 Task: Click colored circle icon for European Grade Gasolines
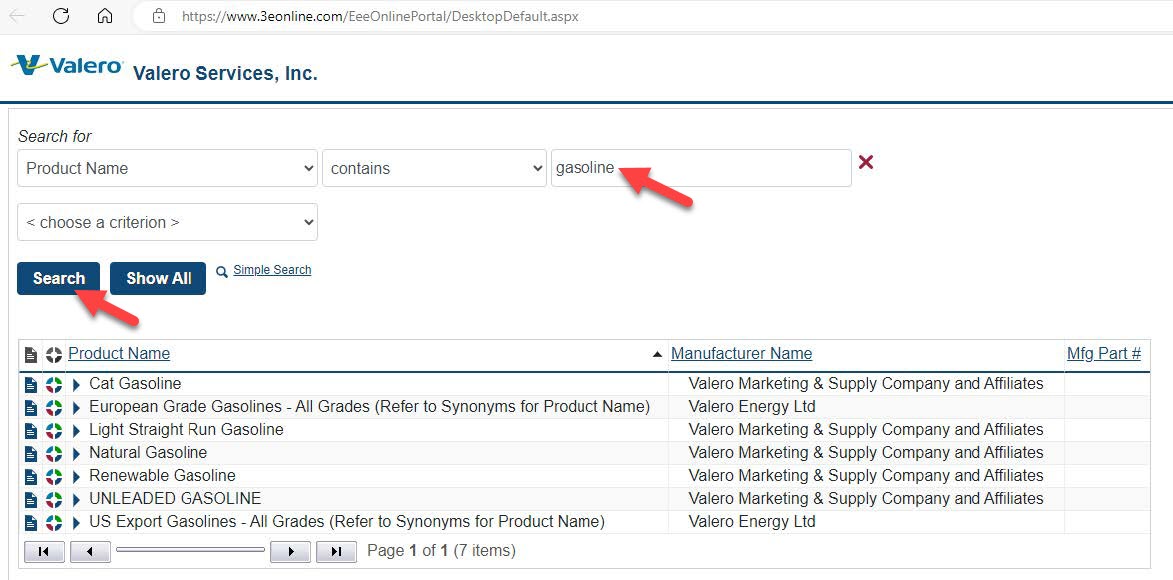(x=54, y=408)
